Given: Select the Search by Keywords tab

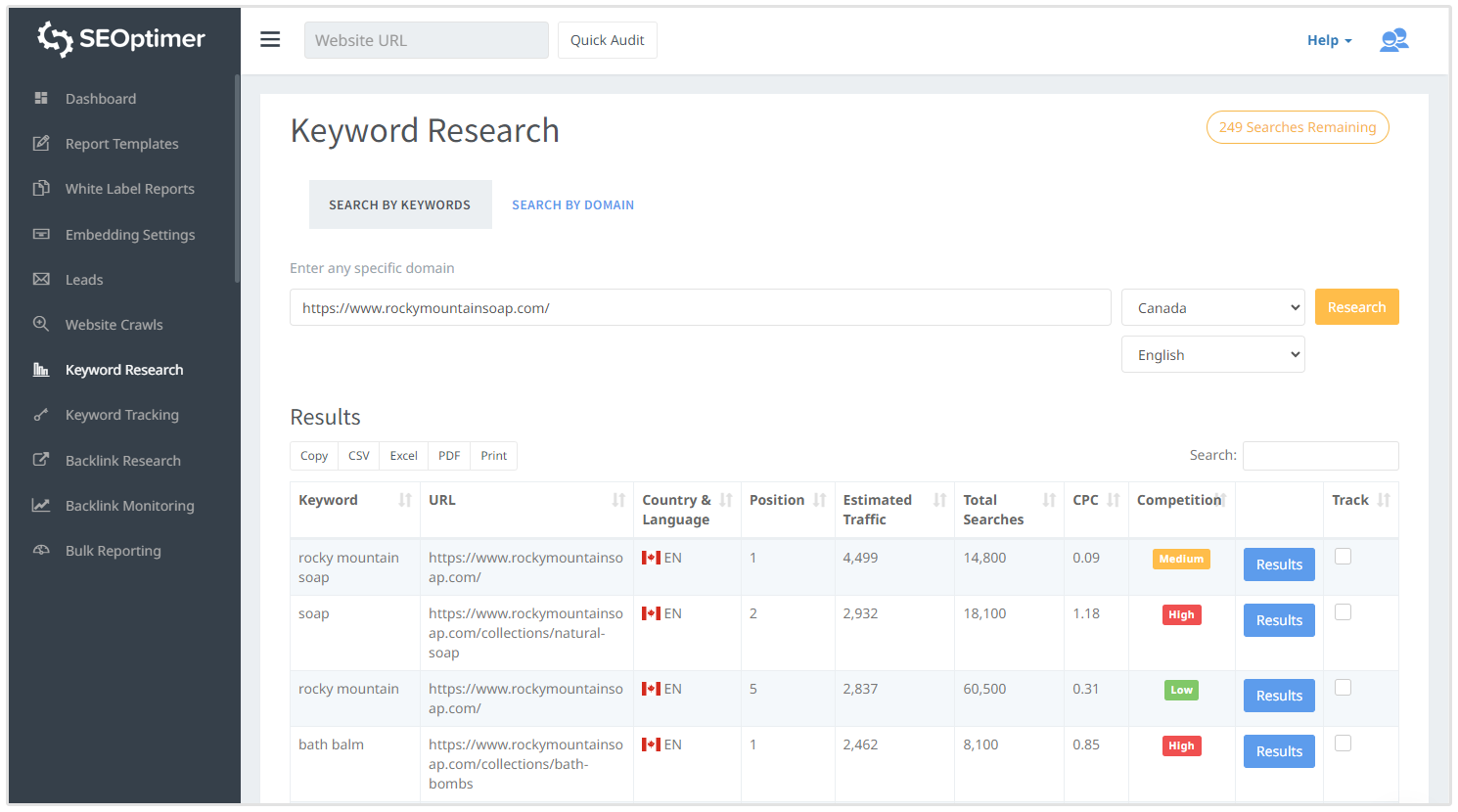Looking at the screenshot, I should coord(399,204).
